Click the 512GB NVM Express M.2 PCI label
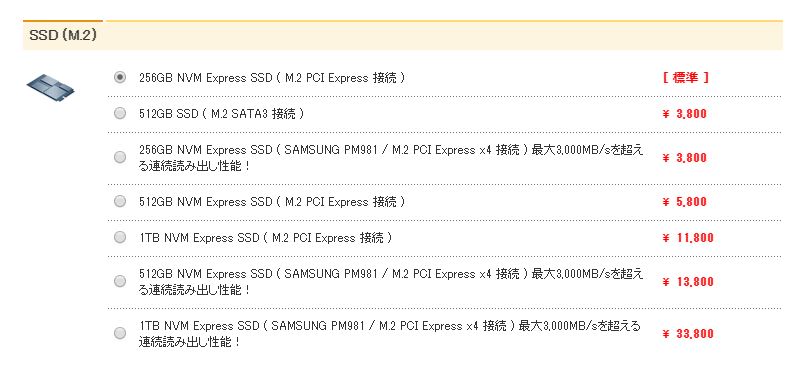This screenshot has width=802, height=373. 272,202
